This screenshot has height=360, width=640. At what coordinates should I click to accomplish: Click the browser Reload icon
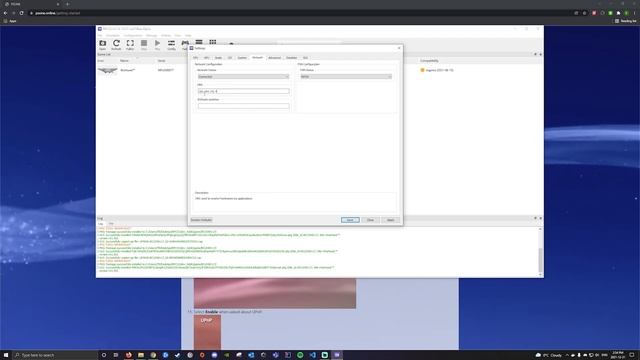(22, 13)
